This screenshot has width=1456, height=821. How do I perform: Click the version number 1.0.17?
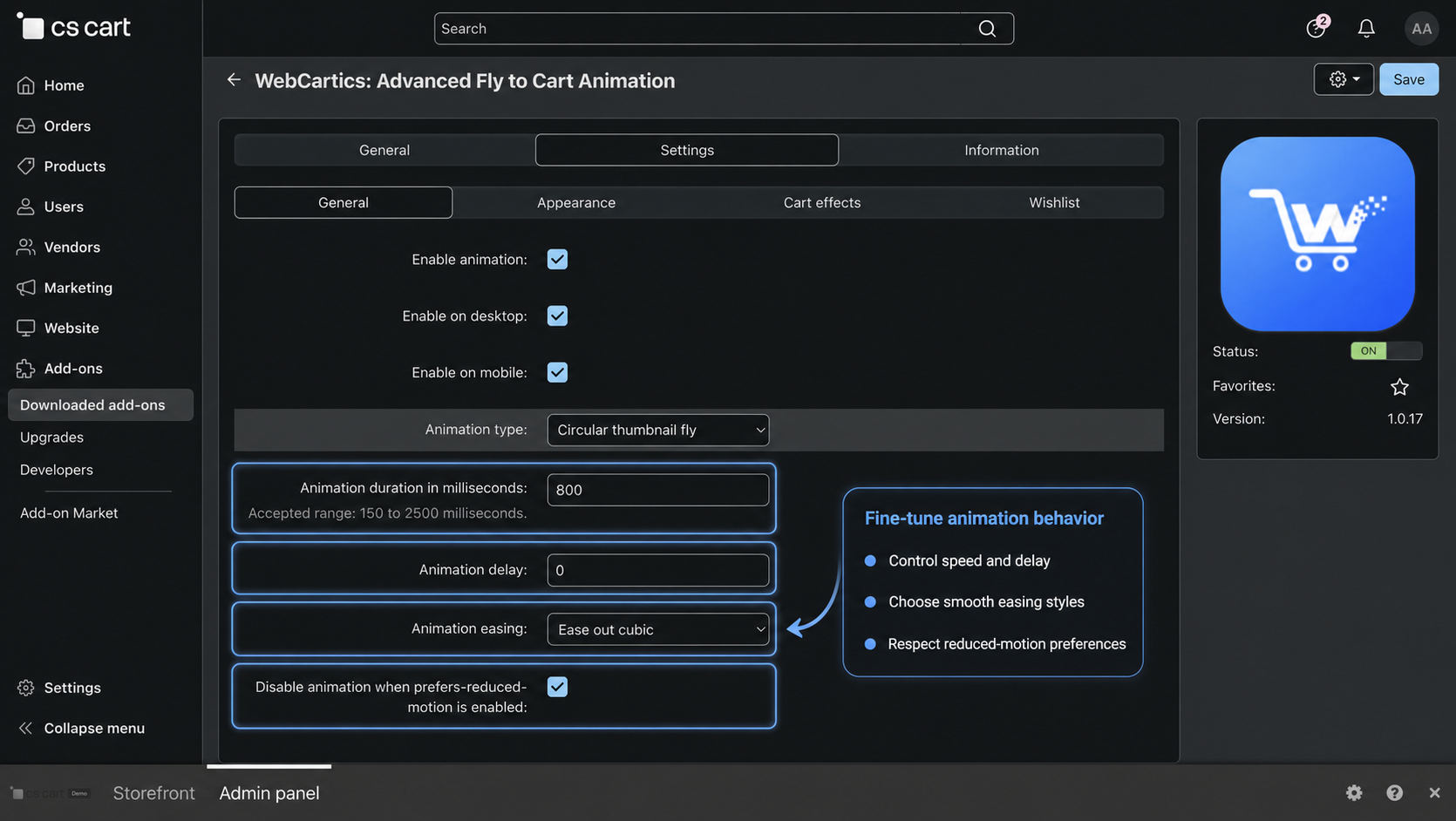pos(1405,418)
